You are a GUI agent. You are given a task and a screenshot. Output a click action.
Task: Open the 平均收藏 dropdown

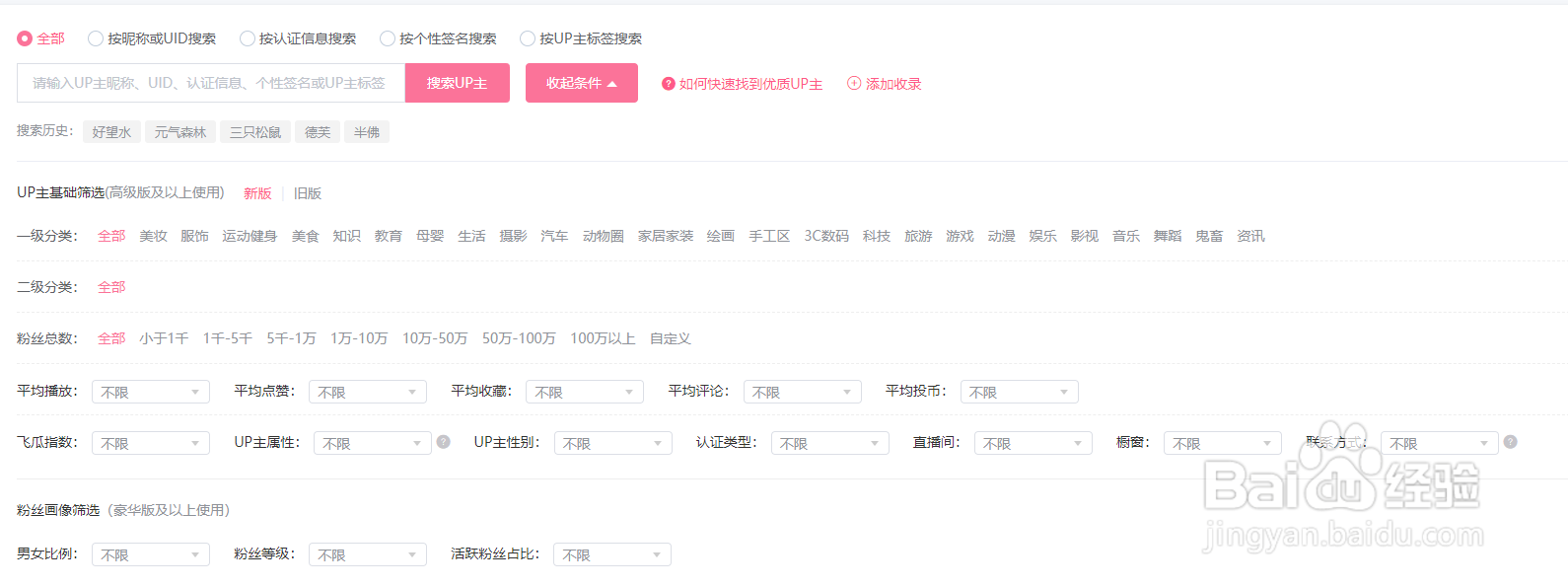coord(585,392)
